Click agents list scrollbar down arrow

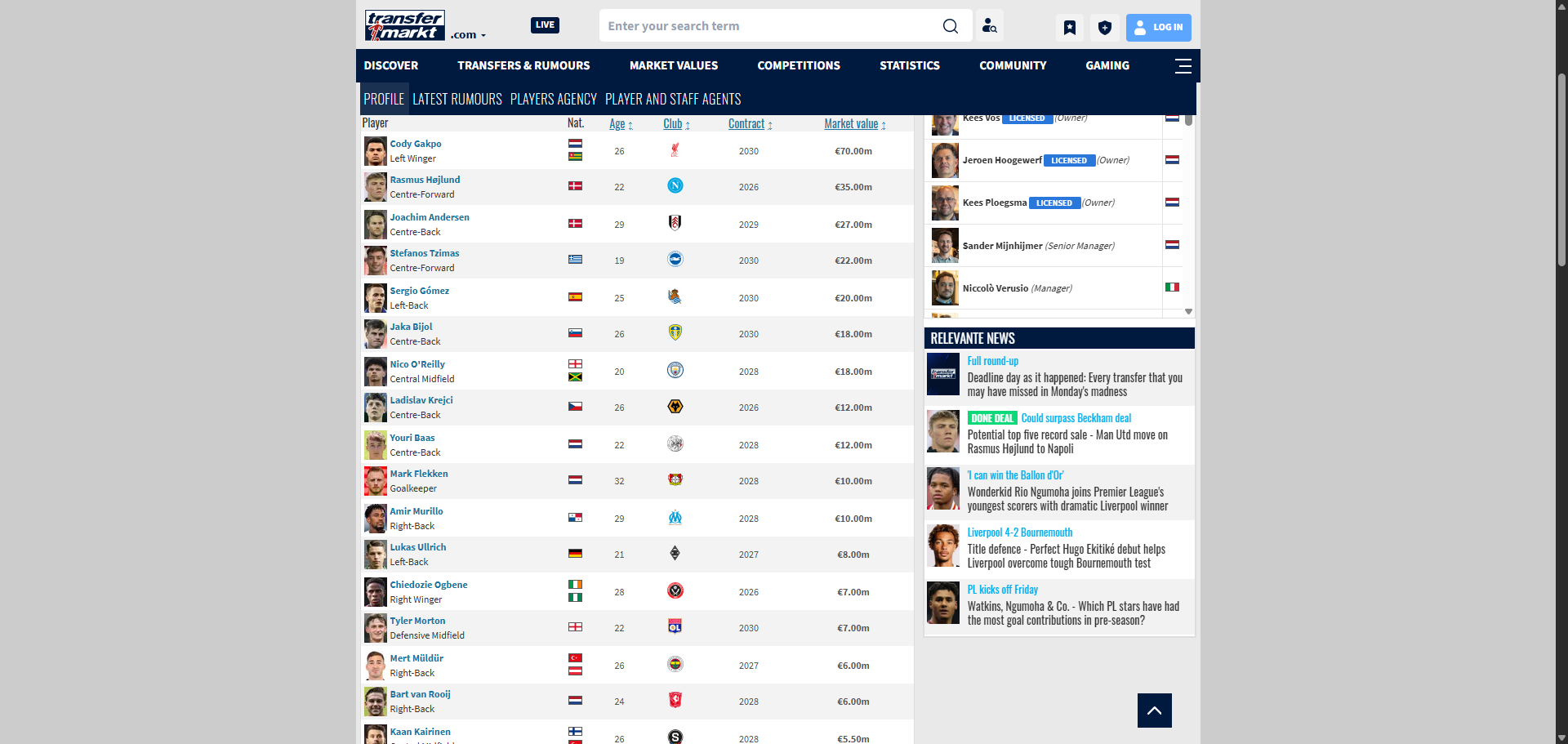click(x=1188, y=311)
